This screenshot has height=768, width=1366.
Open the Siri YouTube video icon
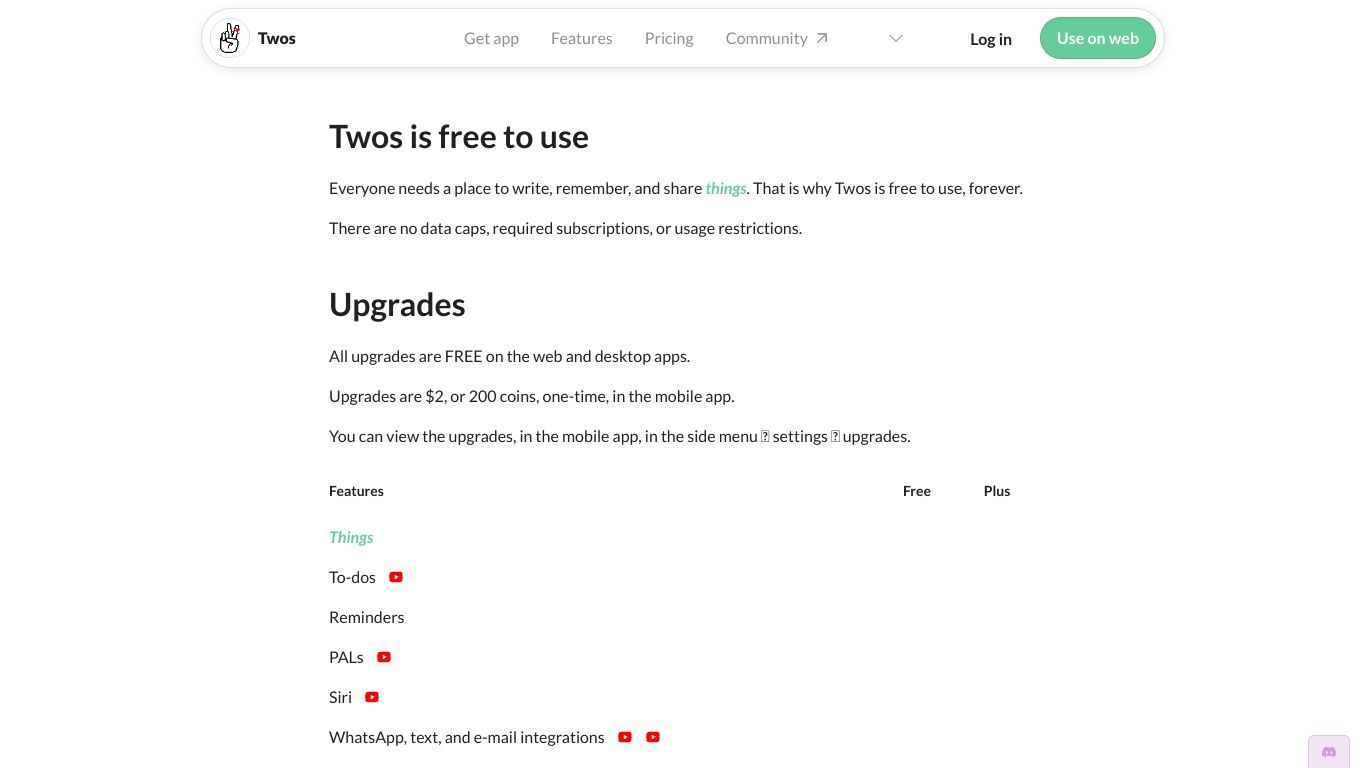[x=372, y=697]
